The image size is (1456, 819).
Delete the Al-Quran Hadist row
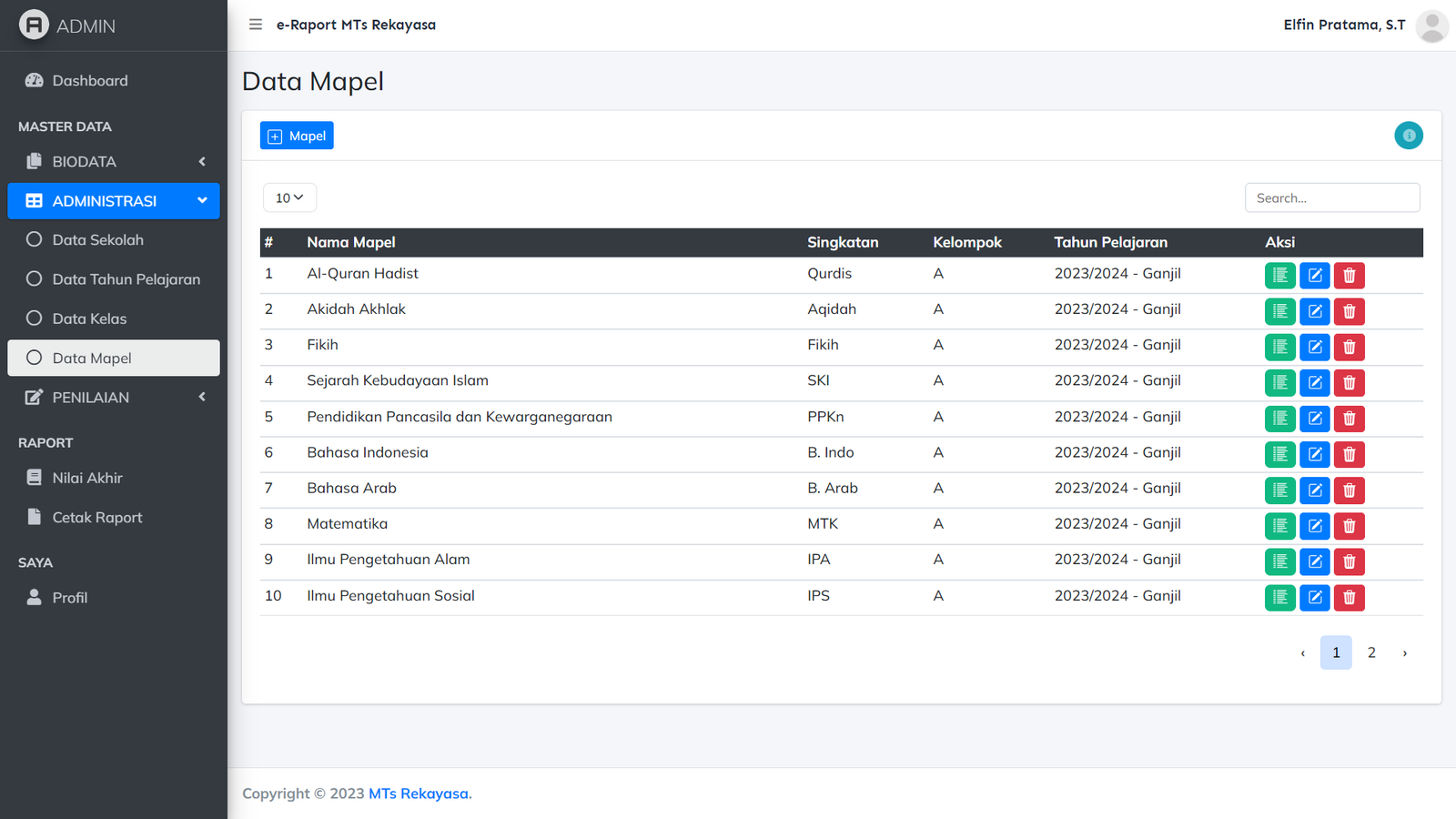(x=1349, y=276)
